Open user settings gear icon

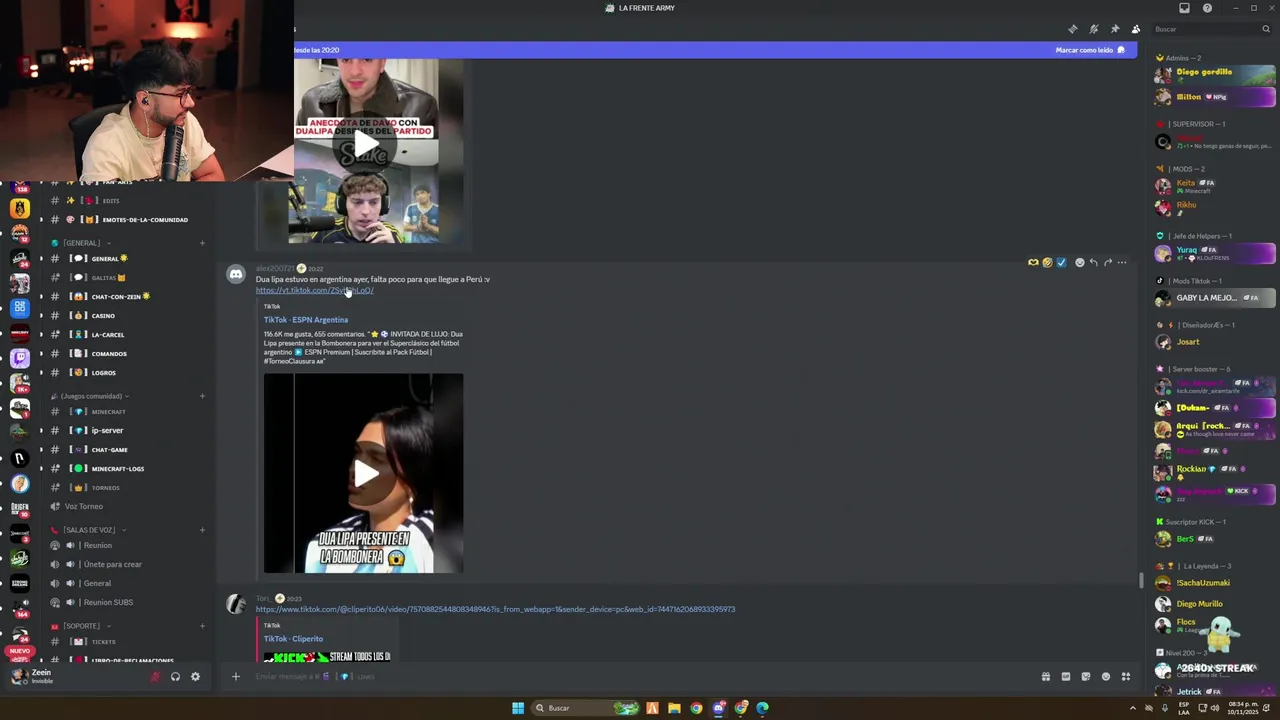[x=195, y=677]
